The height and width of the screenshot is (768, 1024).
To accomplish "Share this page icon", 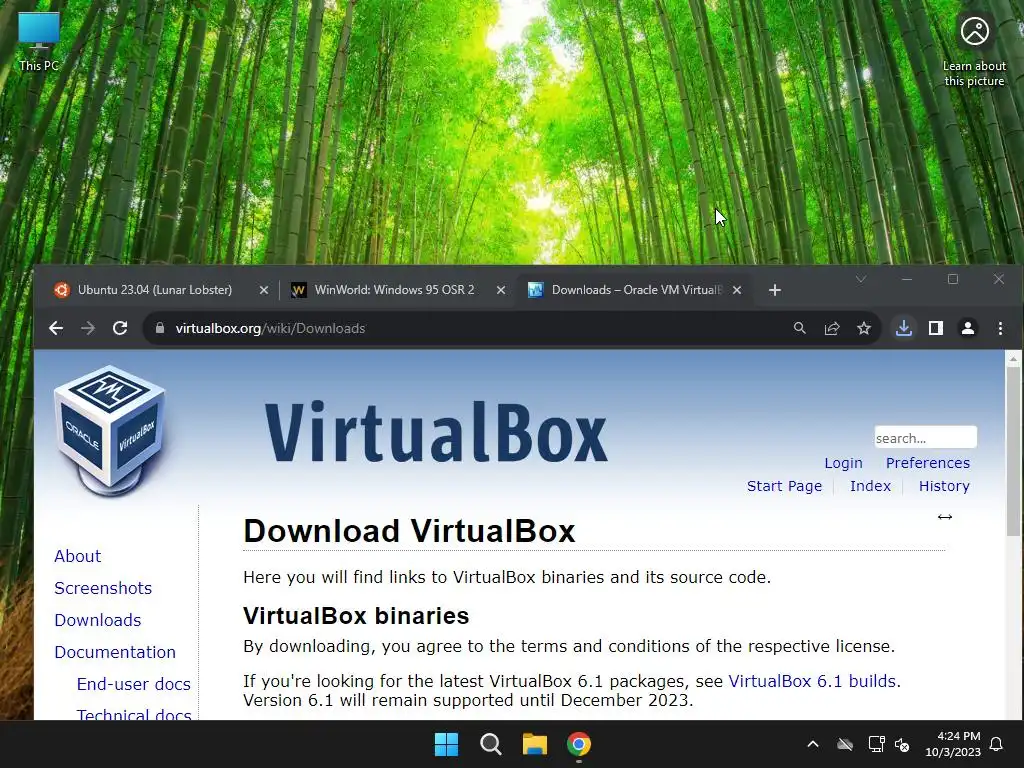I will point(832,328).
